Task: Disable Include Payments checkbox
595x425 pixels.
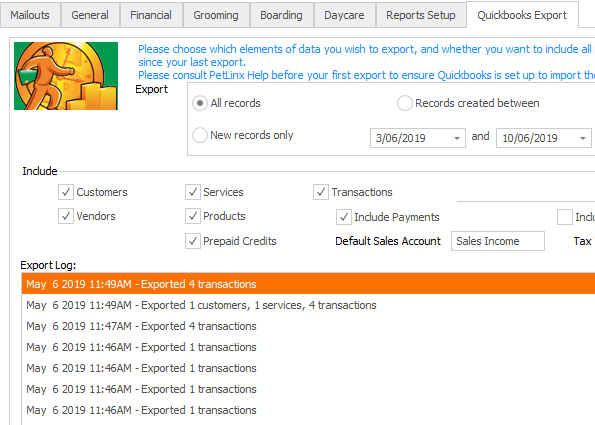Action: tap(343, 217)
